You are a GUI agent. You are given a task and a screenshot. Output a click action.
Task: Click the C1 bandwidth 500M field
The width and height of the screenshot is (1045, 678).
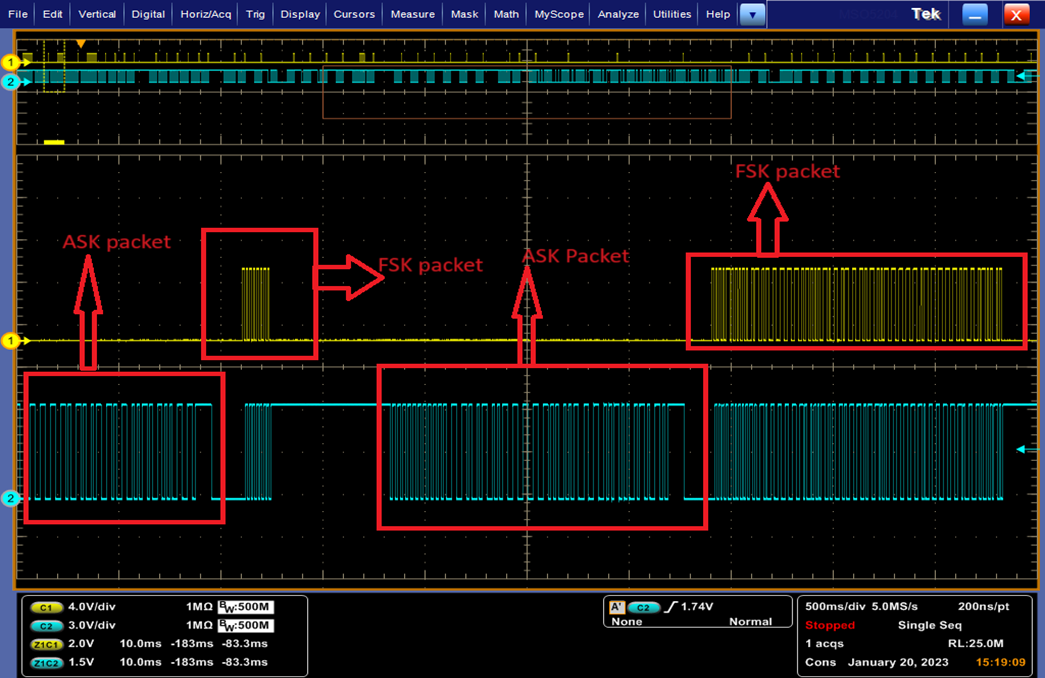click(x=247, y=607)
